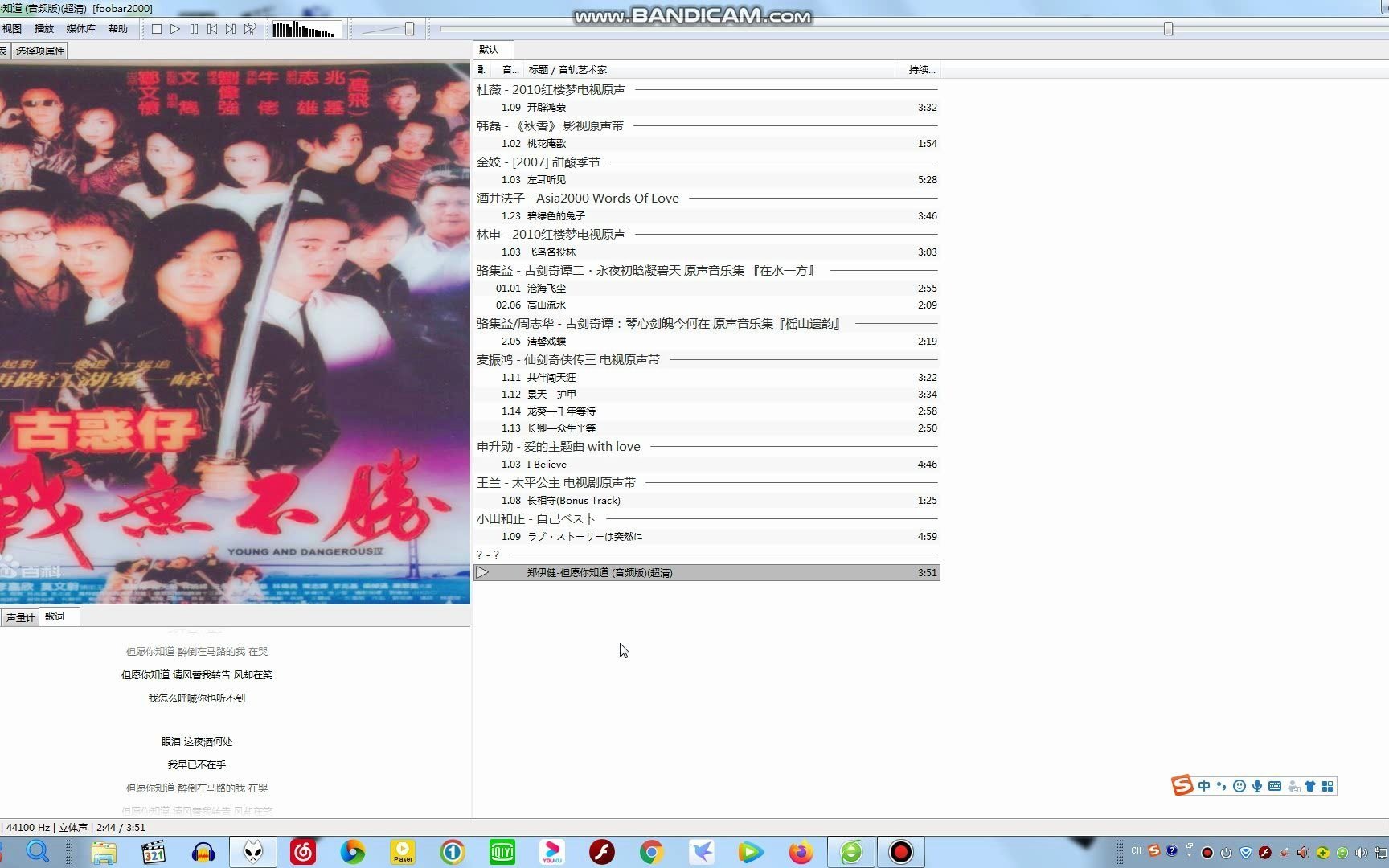Viewport: 1389px width, 868px height.
Task: Select the track 清馨戏蝶
Action: click(x=707, y=341)
